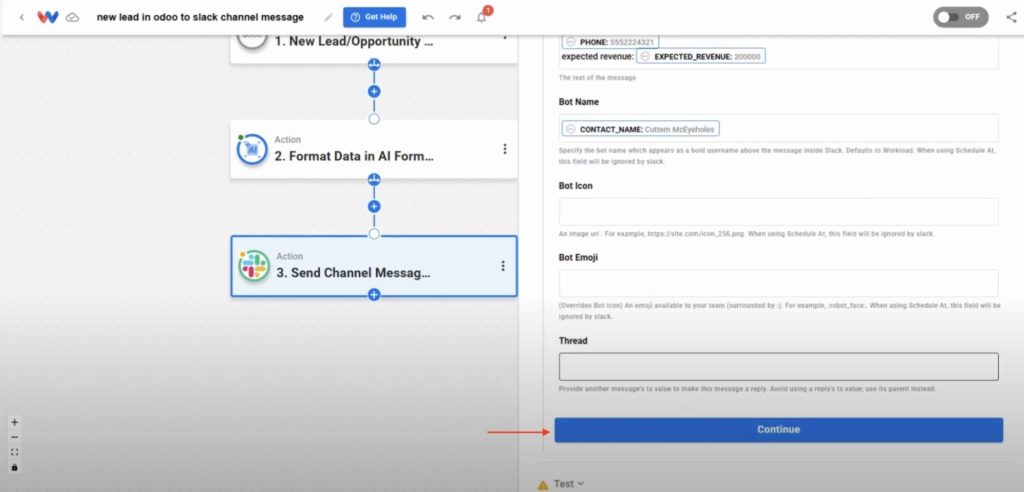Viewport: 1024px width, 492px height.
Task: Check the cloud save status icon
Action: pyautogui.click(x=72, y=18)
